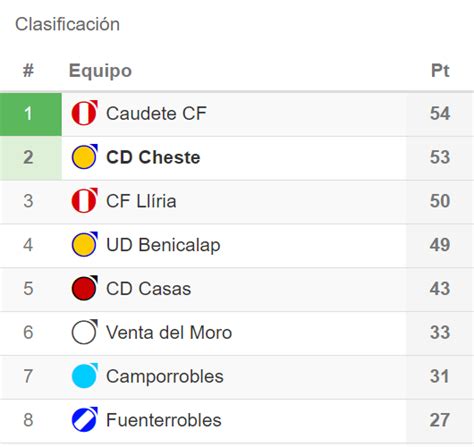The height and width of the screenshot is (447, 474).
Task: Click the CF Llíria red striped crest
Action: tap(85, 201)
